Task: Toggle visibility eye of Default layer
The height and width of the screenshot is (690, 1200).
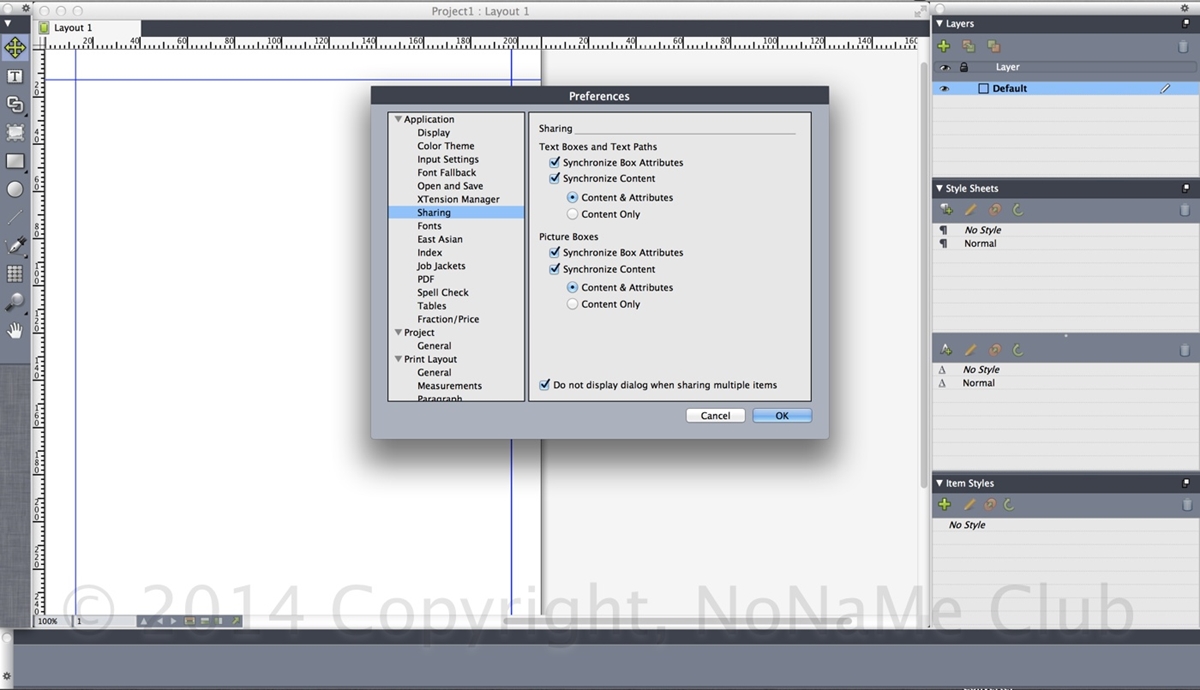Action: (943, 89)
